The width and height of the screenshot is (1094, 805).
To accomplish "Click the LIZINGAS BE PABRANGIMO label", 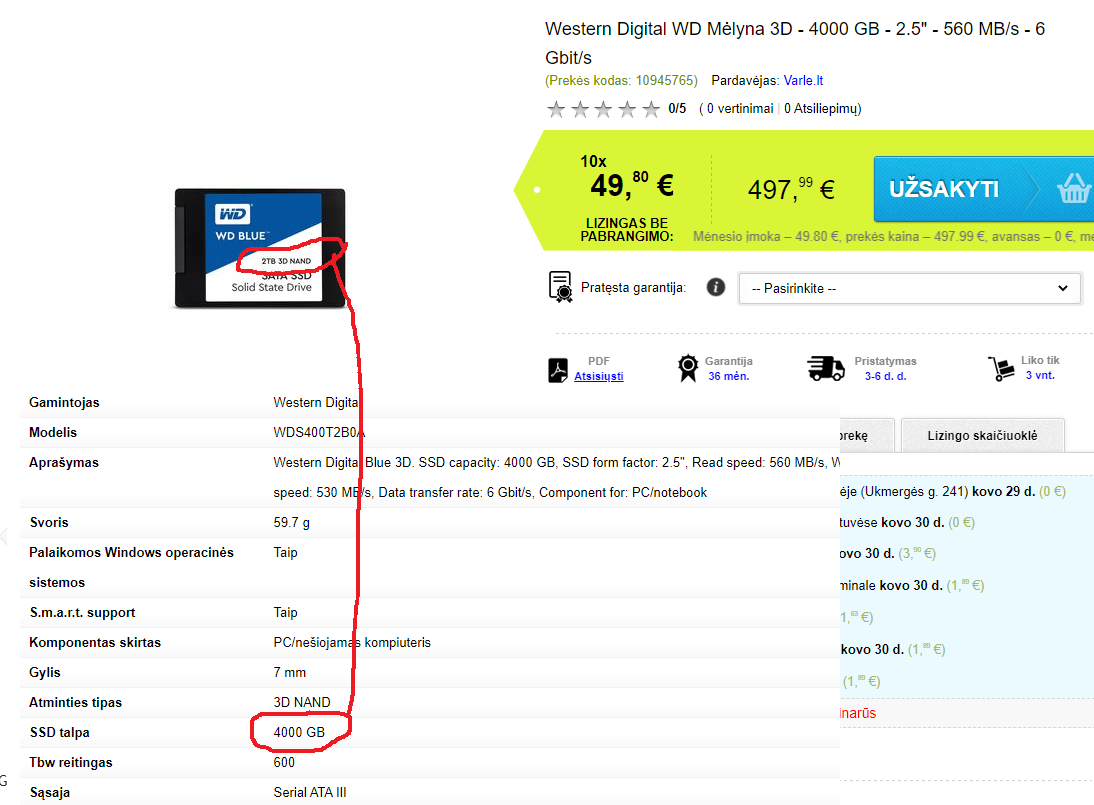I will 627,230.
